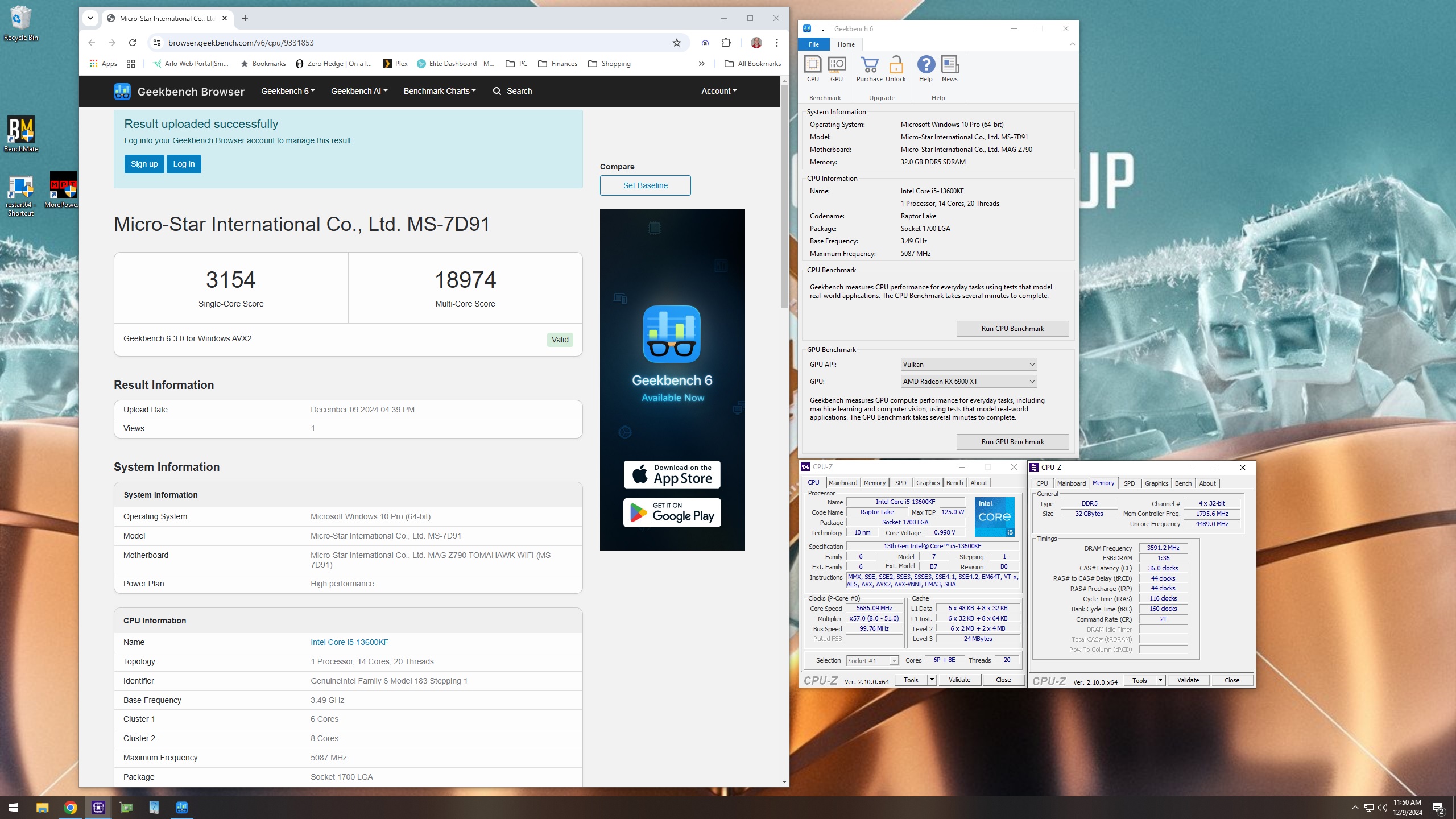
Task: Reload the Geekbench result page
Action: pos(133,43)
